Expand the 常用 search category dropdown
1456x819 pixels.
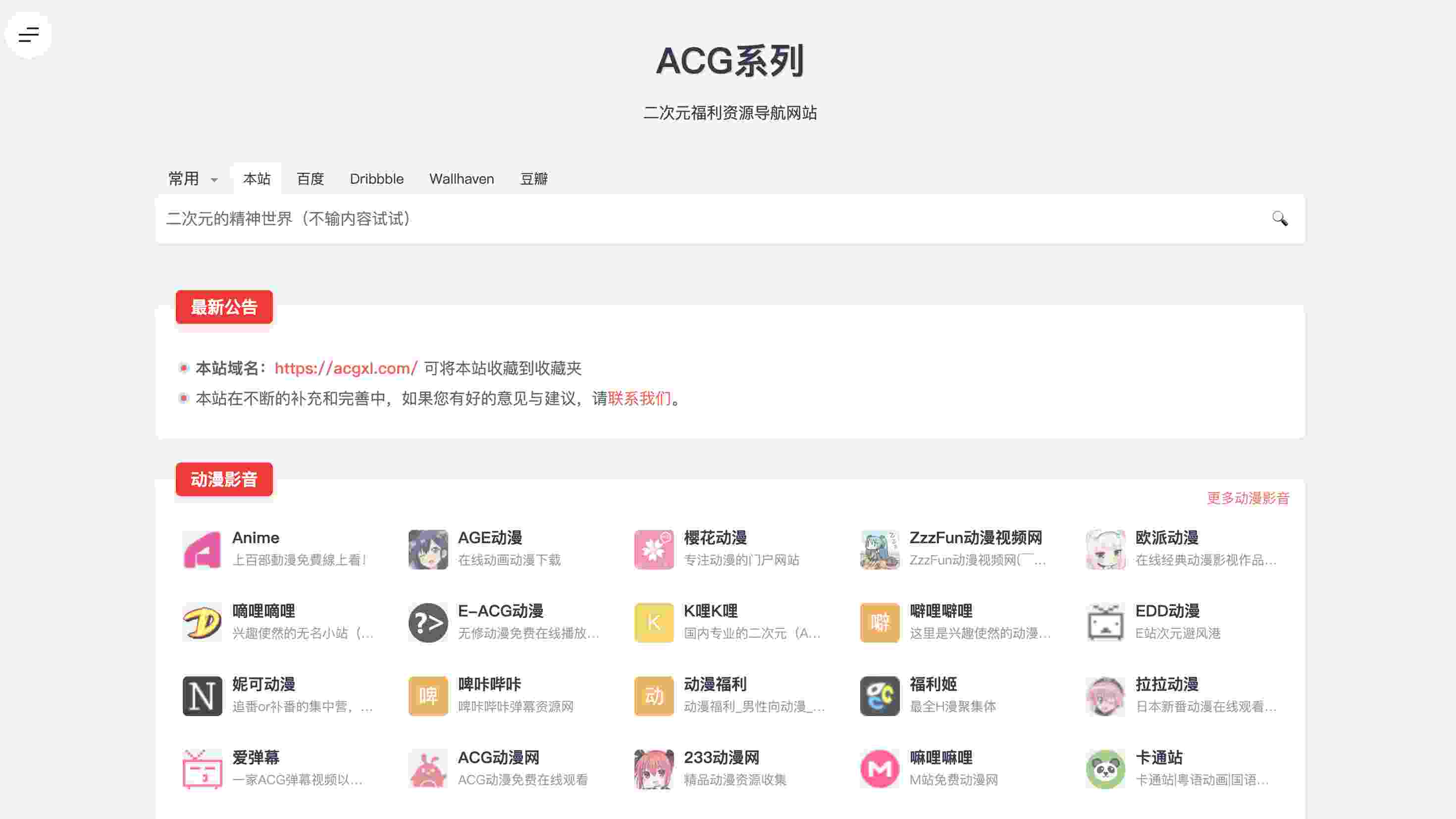pos(193,179)
